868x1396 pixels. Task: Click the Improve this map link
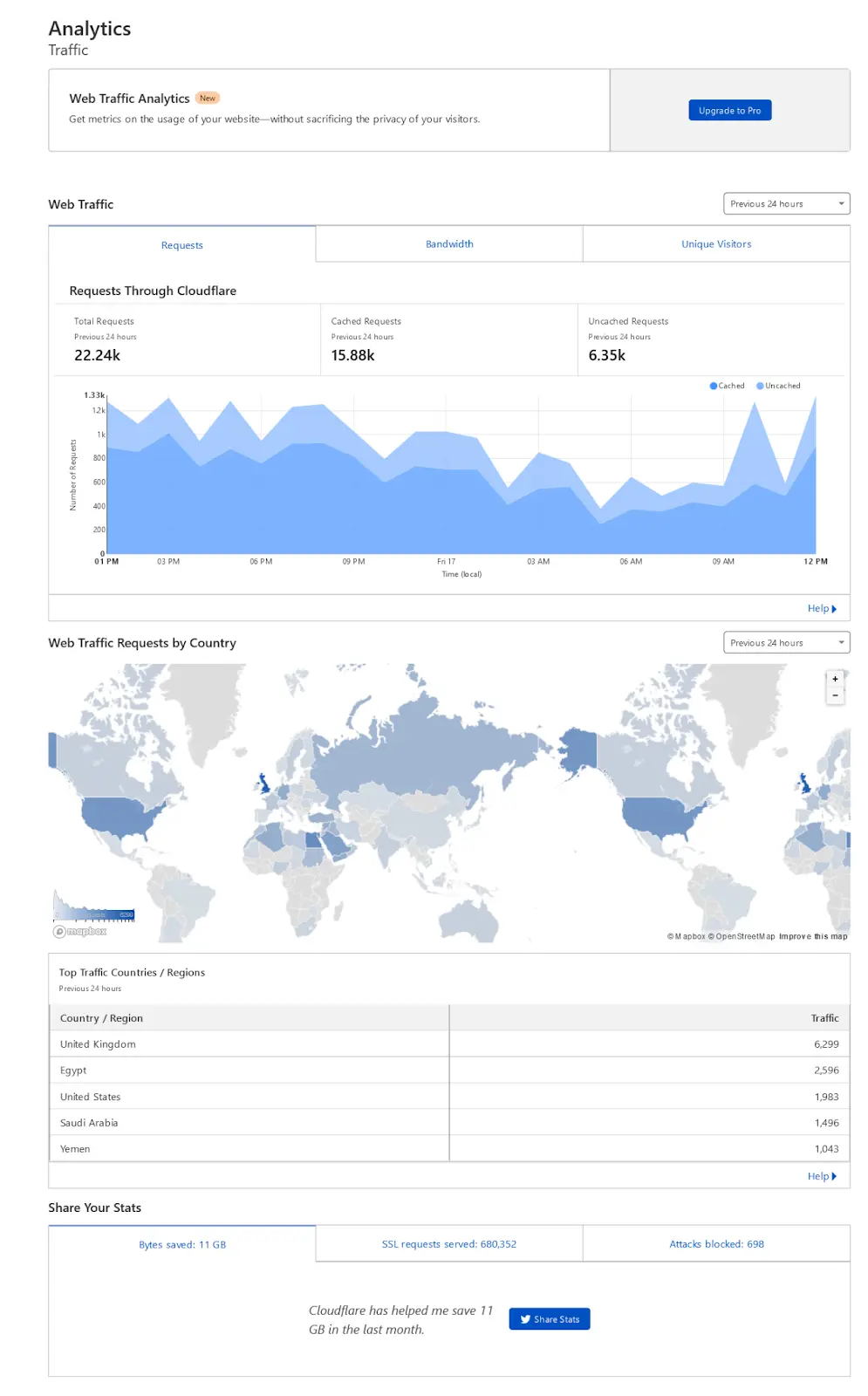tap(813, 936)
